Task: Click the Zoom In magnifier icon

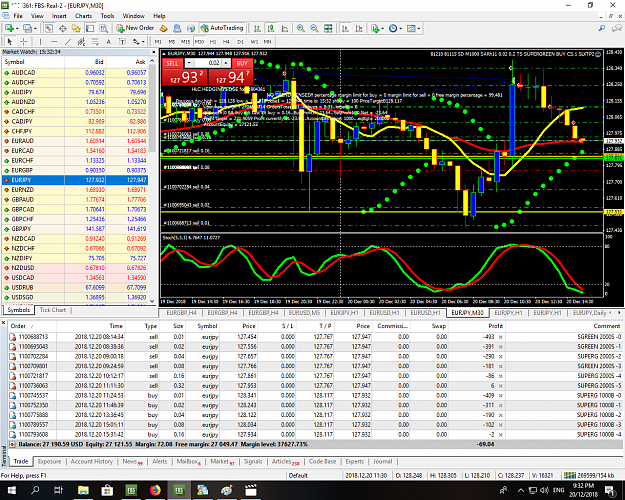Action: pos(301,28)
